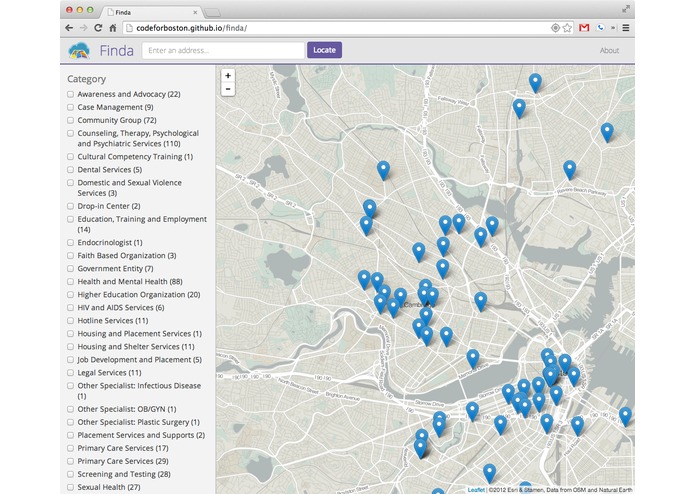Check Drop-in Center (2) checkbox
Screen dimensions: 695x494
70,206
